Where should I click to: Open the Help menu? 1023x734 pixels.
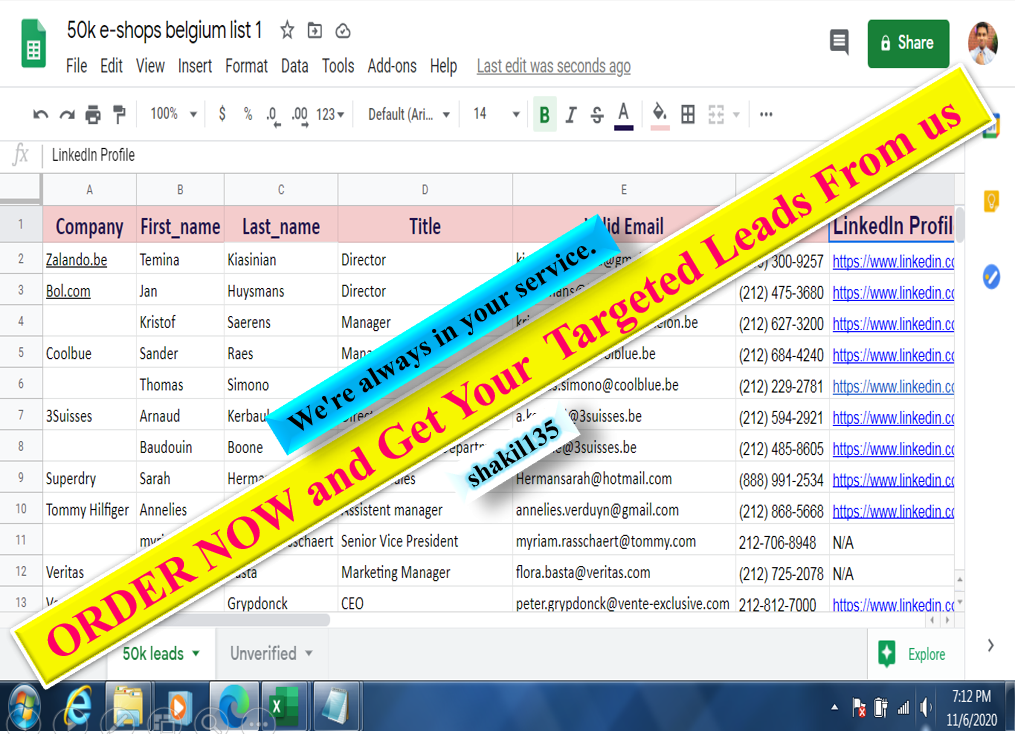[x=443, y=66]
